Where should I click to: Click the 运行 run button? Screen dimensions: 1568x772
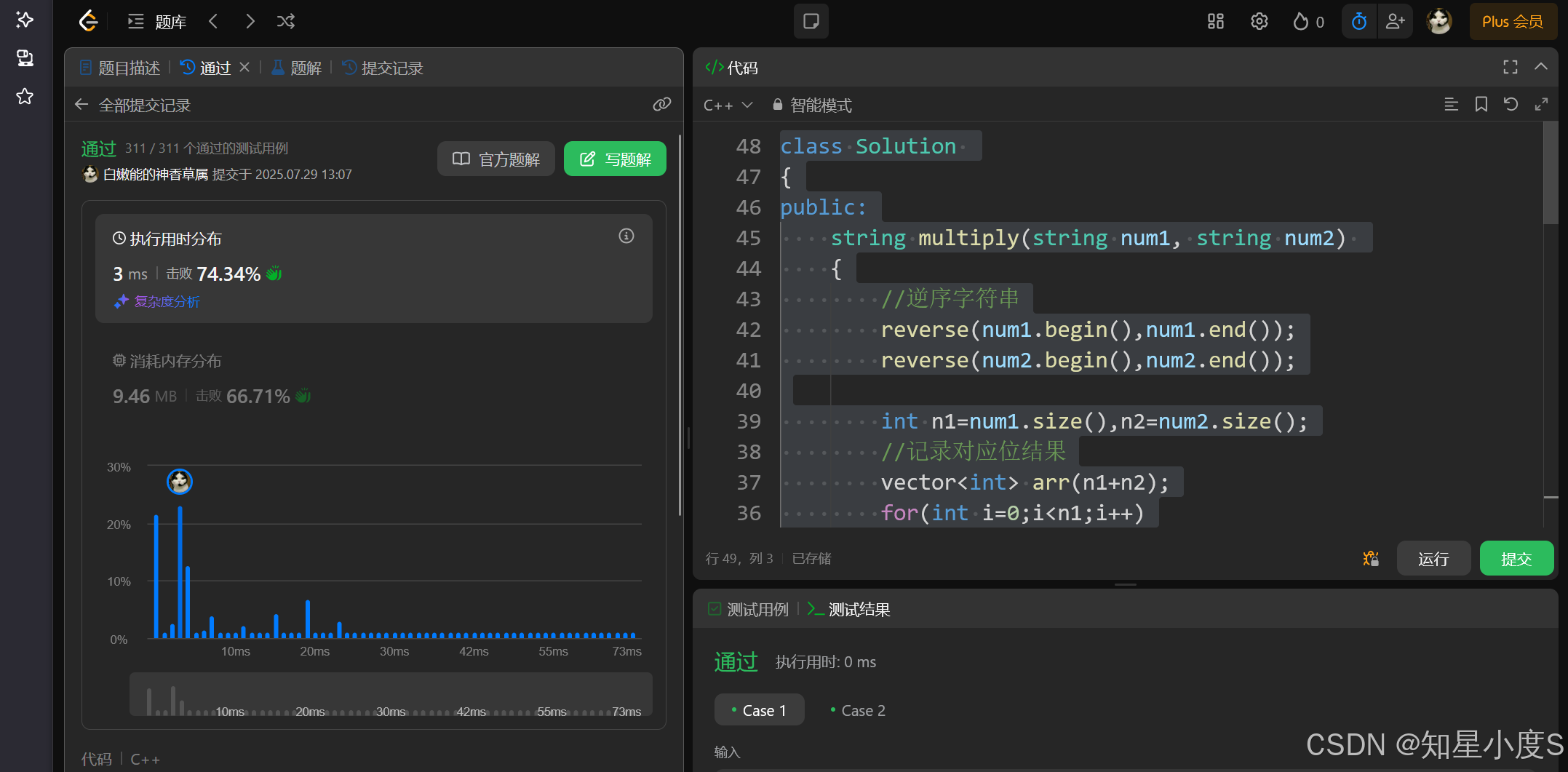point(1433,559)
